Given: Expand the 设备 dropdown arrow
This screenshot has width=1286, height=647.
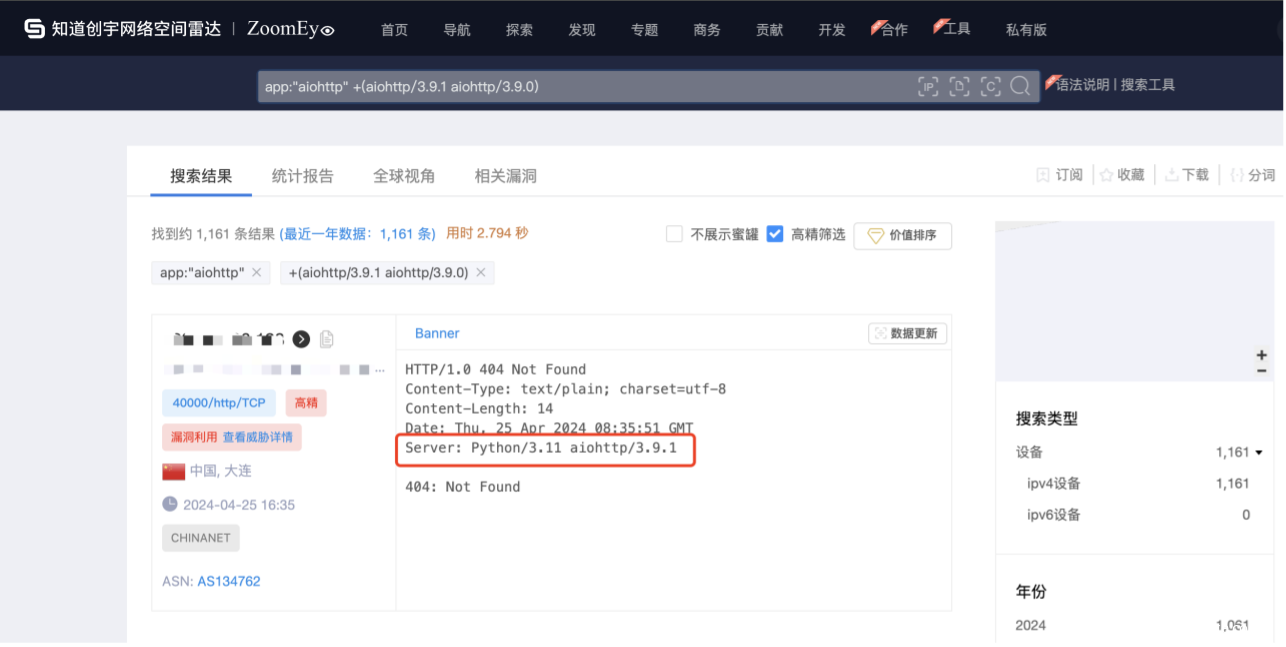Looking at the screenshot, I should coord(1259,452).
